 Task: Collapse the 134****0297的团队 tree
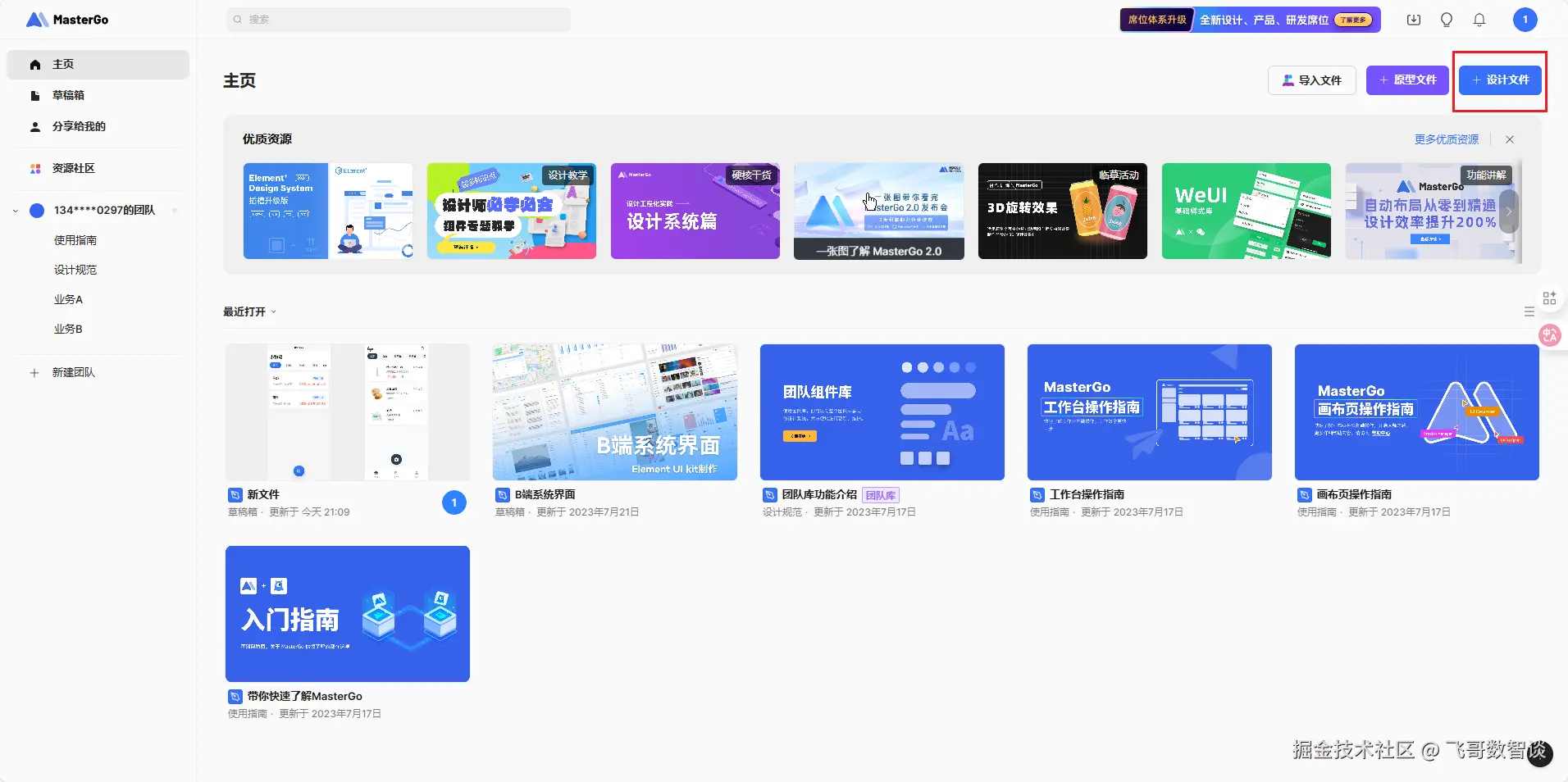pos(16,211)
